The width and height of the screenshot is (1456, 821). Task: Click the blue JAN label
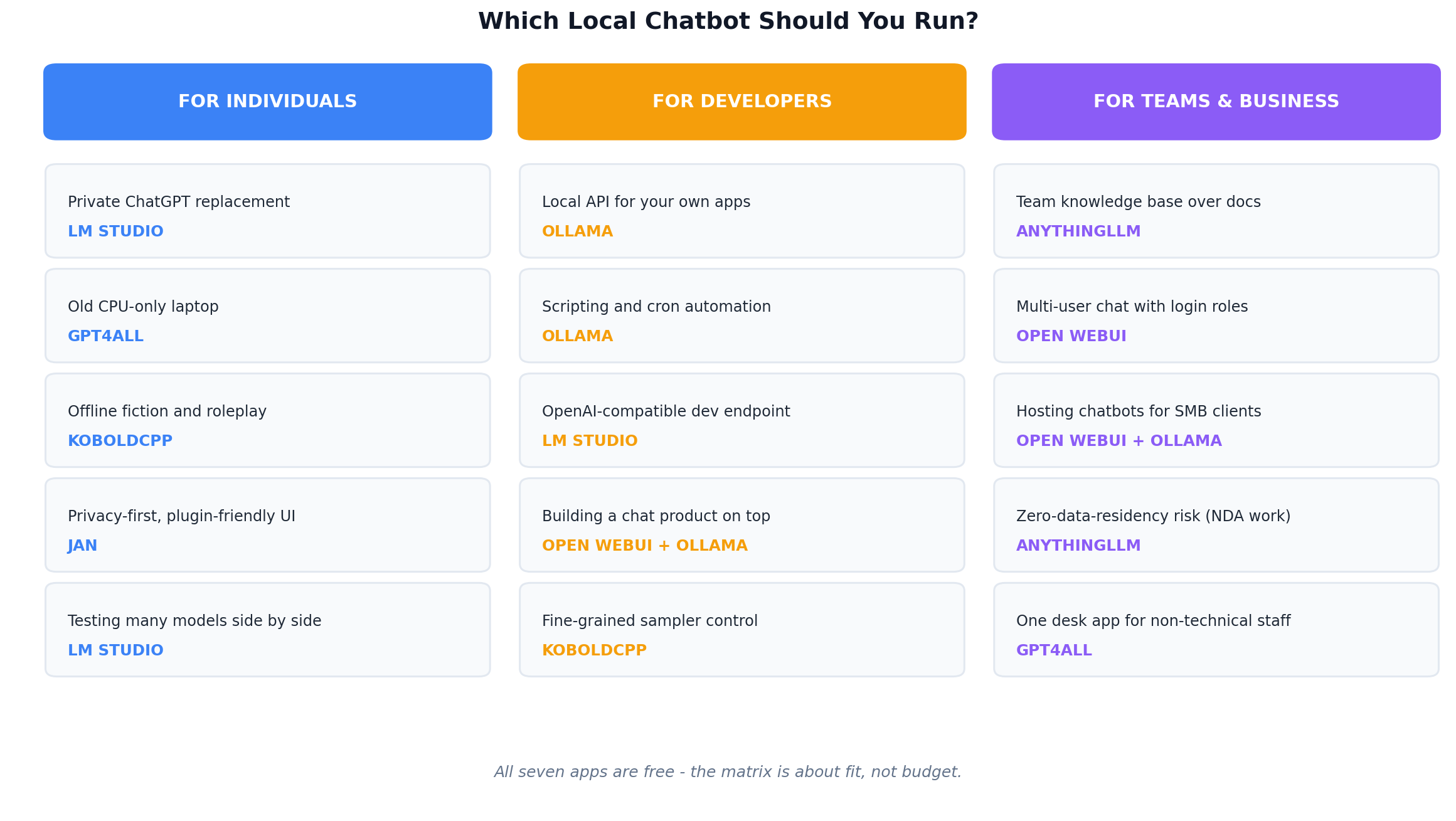click(82, 546)
